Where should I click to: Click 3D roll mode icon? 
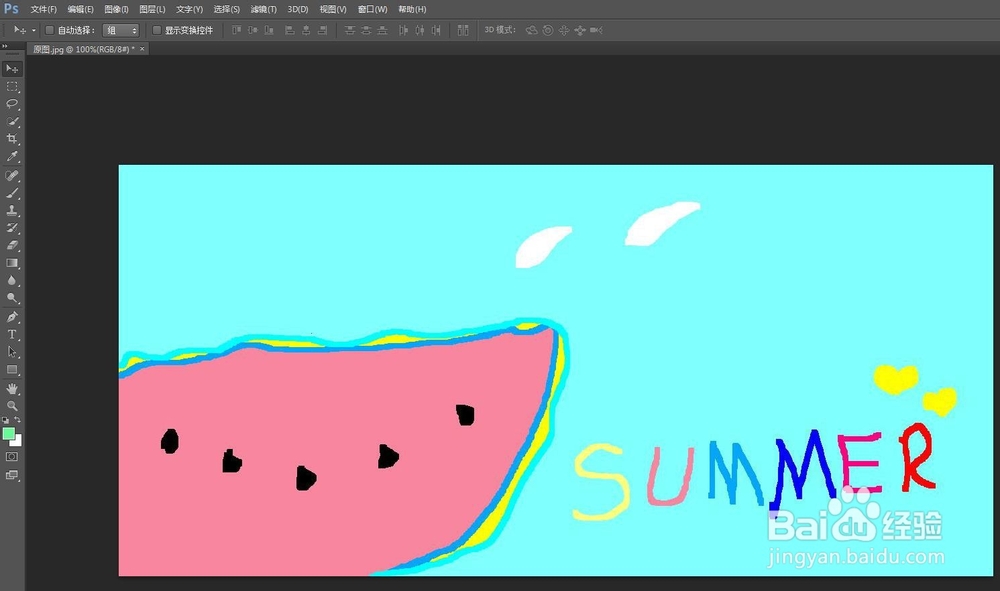pos(548,30)
